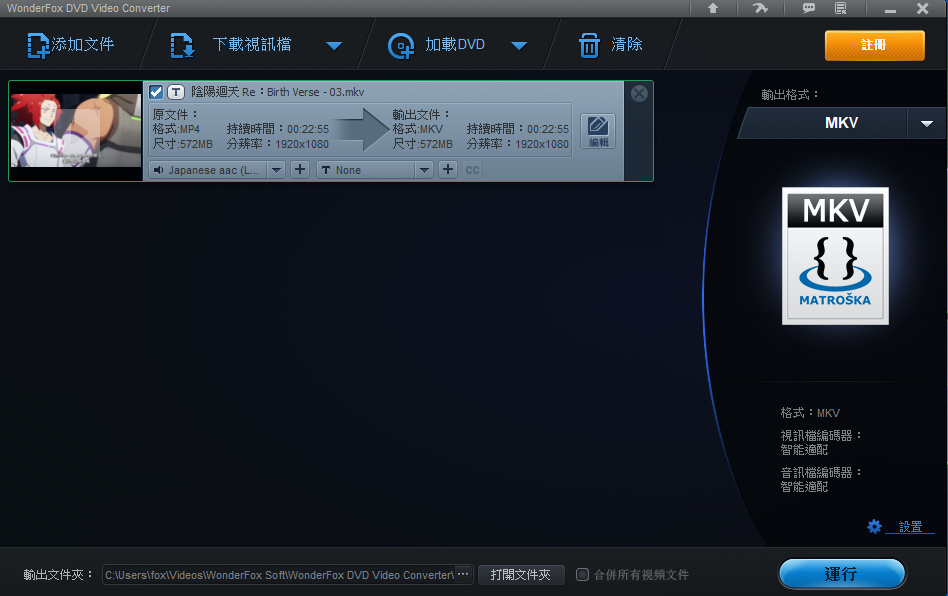The height and width of the screenshot is (596, 948).
Task: Remove the video item with X icon
Action: tap(639, 93)
